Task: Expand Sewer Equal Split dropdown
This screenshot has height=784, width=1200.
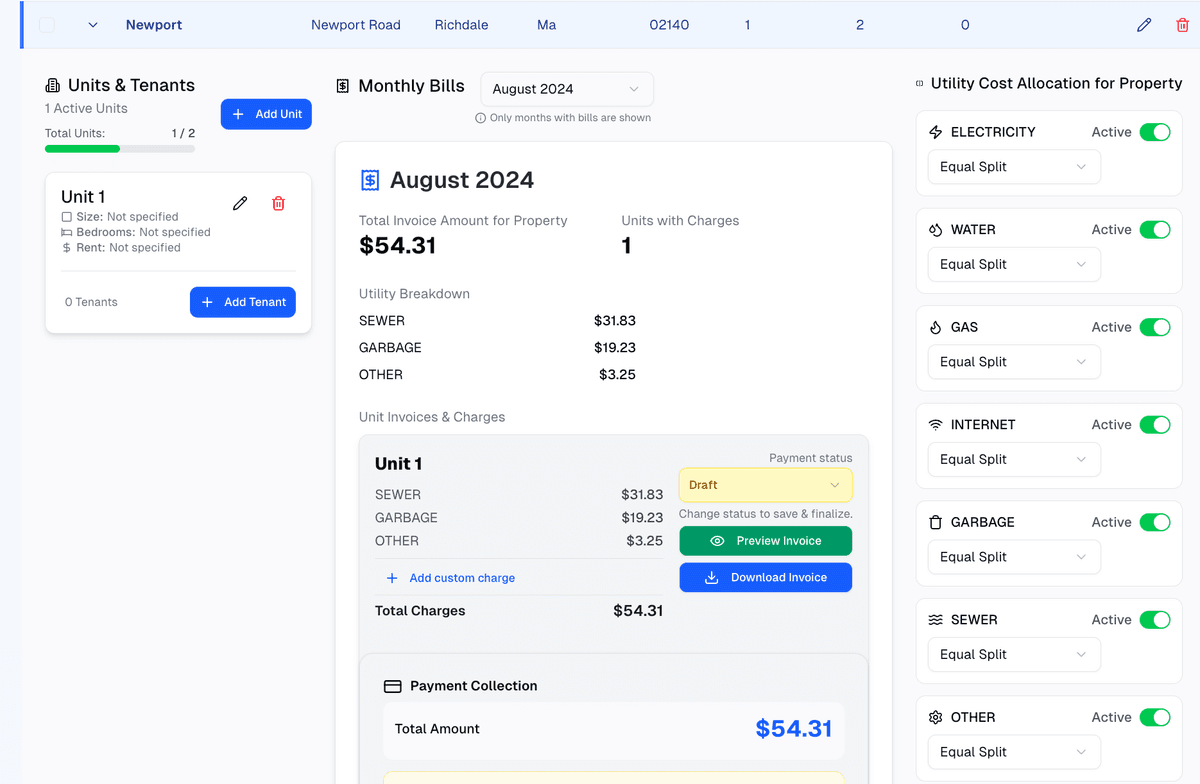Action: 1014,655
